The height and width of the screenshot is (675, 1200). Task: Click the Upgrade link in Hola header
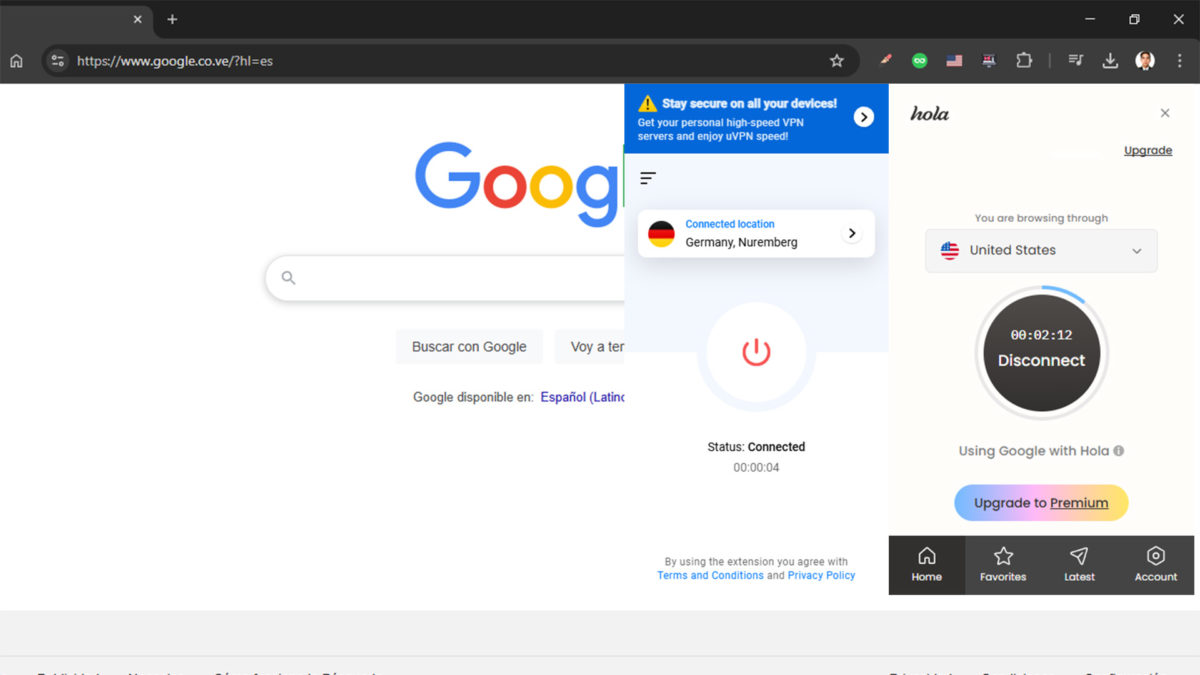(1147, 150)
